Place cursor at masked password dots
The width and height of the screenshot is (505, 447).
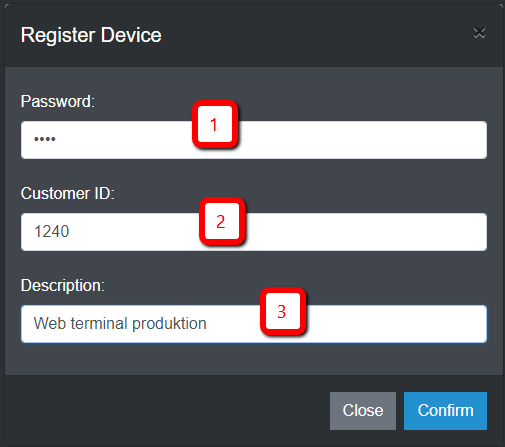pos(45,139)
